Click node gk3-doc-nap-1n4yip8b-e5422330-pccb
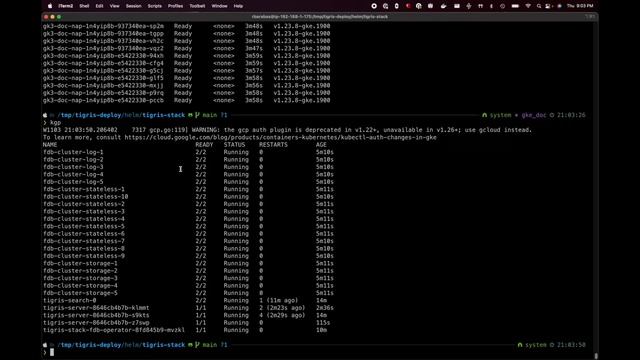640x360 pixels. 103,100
